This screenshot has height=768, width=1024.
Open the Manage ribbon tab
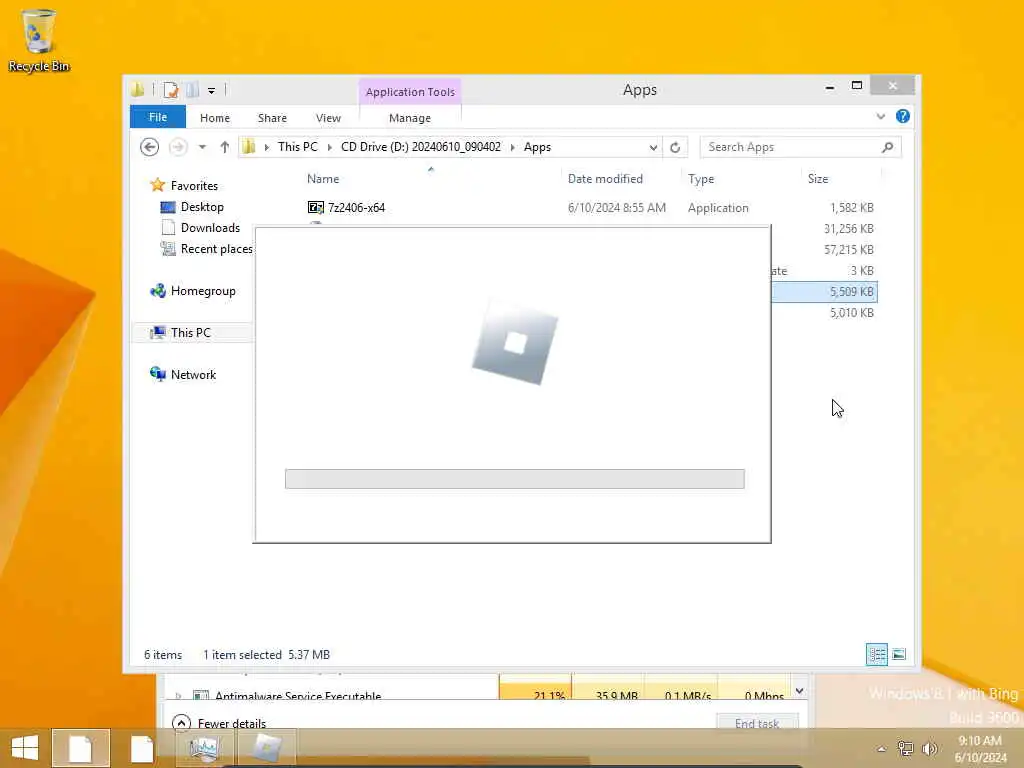(x=410, y=118)
